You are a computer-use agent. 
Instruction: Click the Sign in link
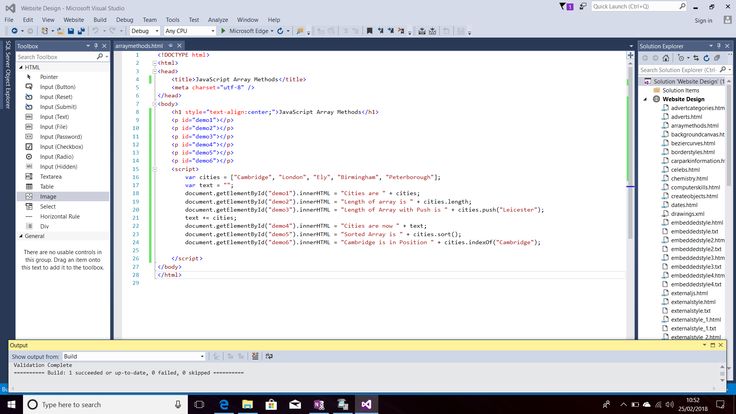pos(702,19)
